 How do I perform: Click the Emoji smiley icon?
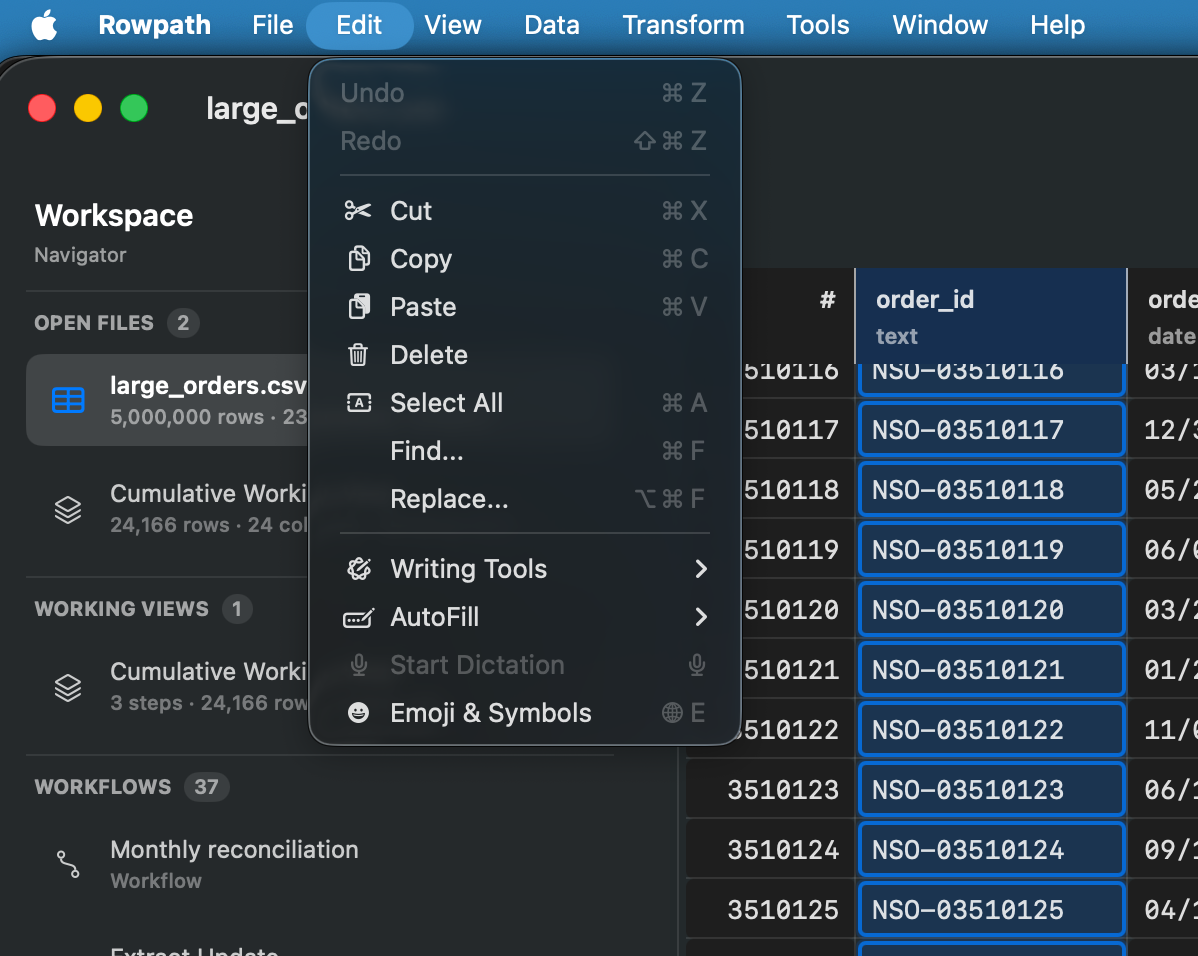(358, 713)
